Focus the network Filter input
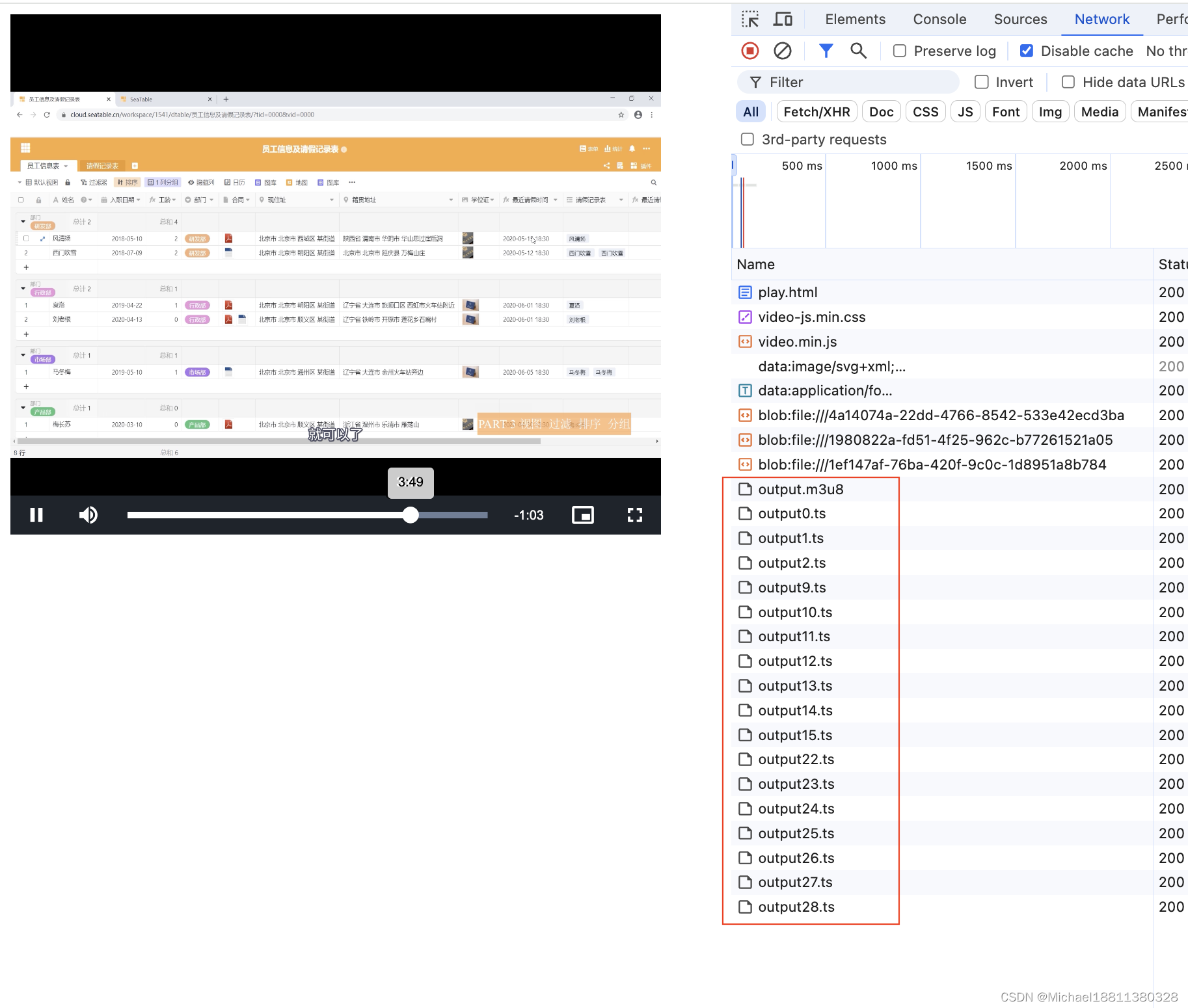The width and height of the screenshot is (1188, 1008). pyautogui.click(x=848, y=82)
